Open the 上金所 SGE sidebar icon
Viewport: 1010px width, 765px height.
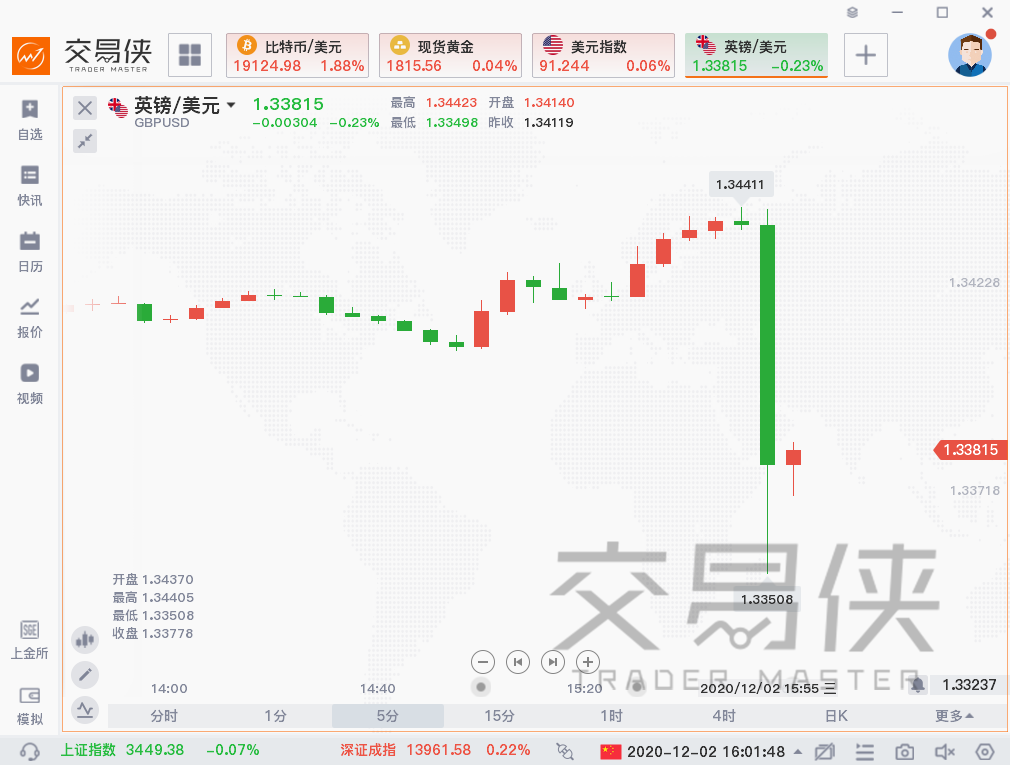[30, 639]
